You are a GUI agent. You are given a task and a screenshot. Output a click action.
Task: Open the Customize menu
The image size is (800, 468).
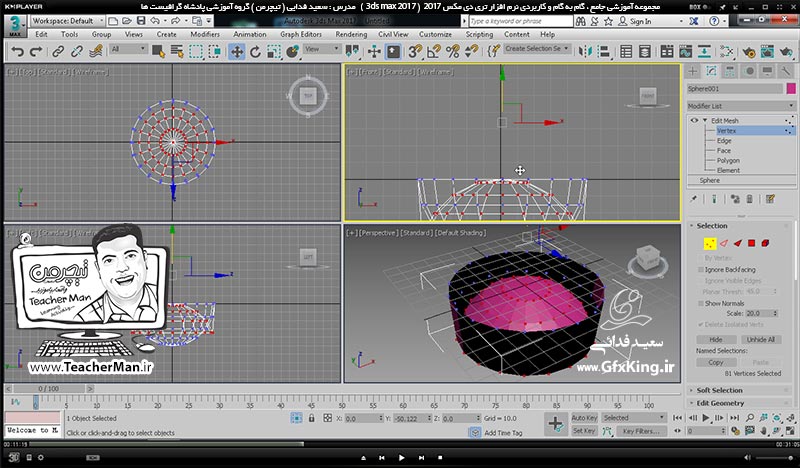[435, 34]
